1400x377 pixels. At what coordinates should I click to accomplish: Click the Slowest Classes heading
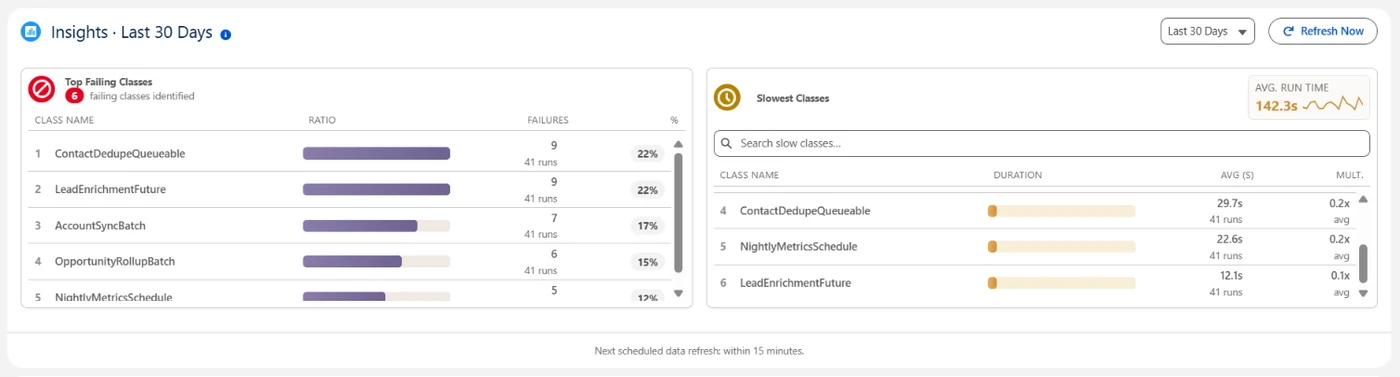point(793,99)
